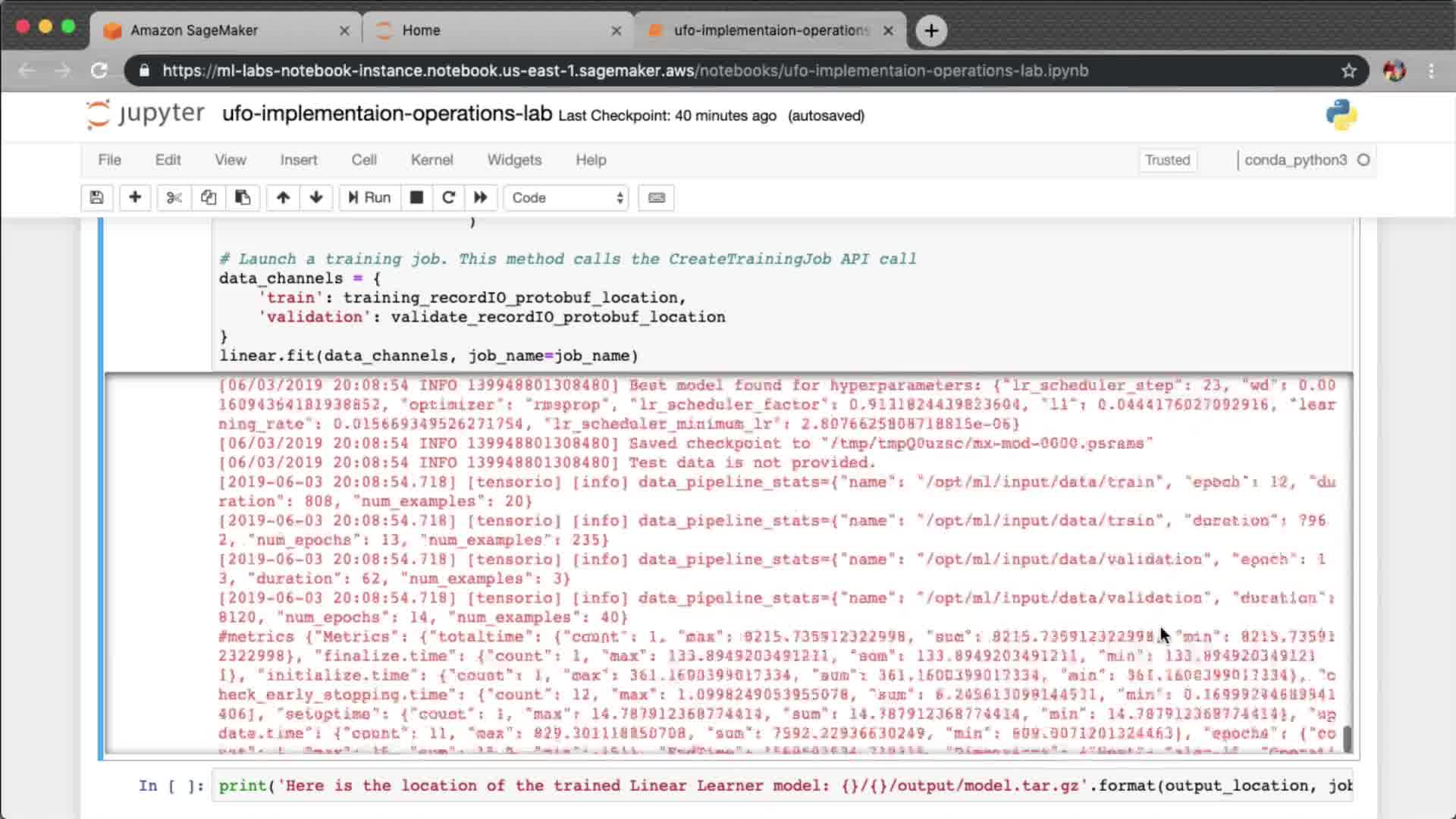The width and height of the screenshot is (1456, 819).
Task: Move selected cell up arrow
Action: pos(283,198)
